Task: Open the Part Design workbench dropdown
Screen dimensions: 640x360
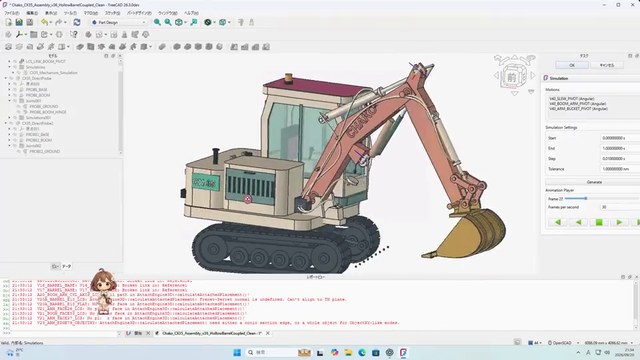Action: (x=119, y=22)
